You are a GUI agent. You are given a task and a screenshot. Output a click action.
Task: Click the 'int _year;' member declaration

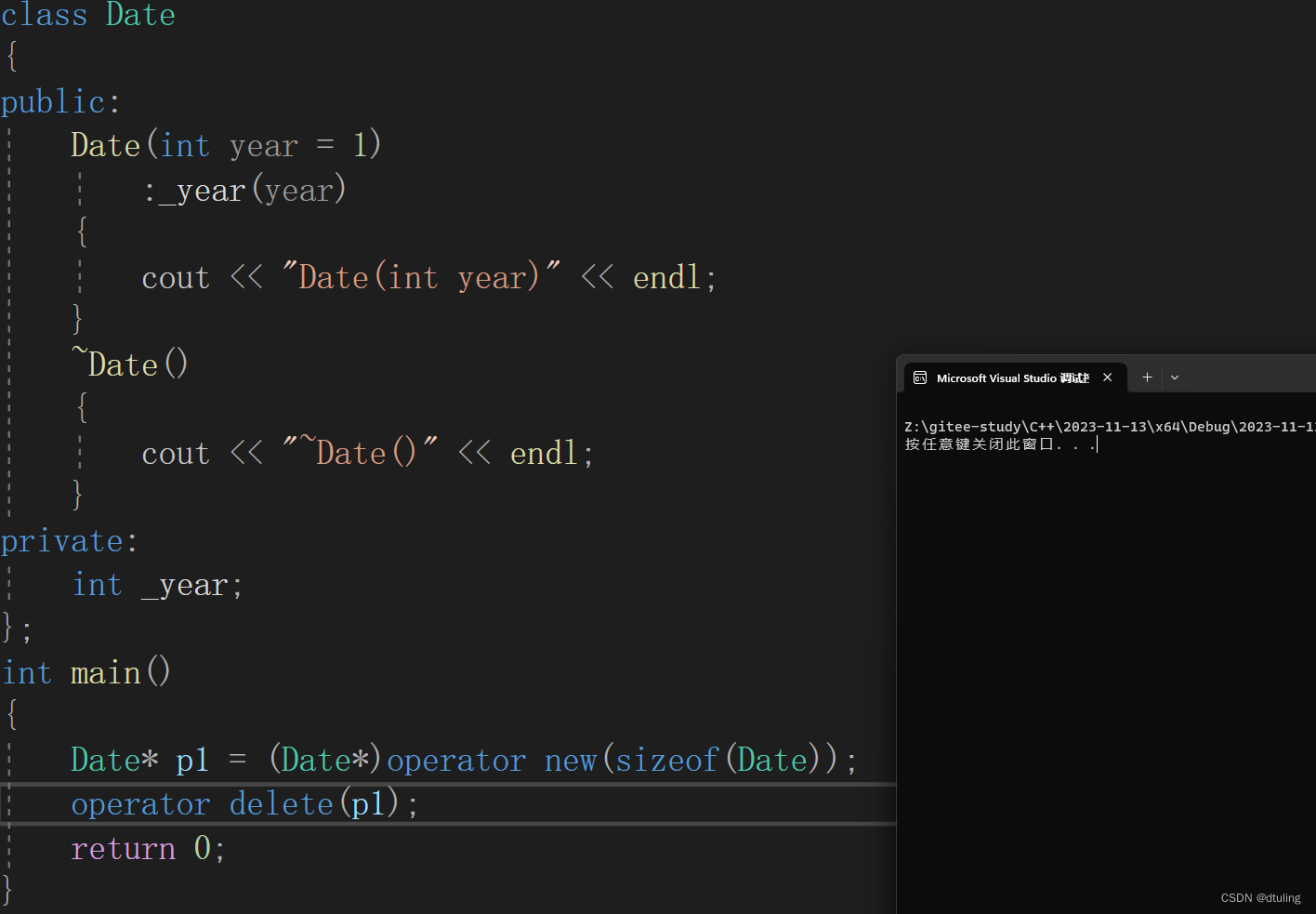coord(157,585)
